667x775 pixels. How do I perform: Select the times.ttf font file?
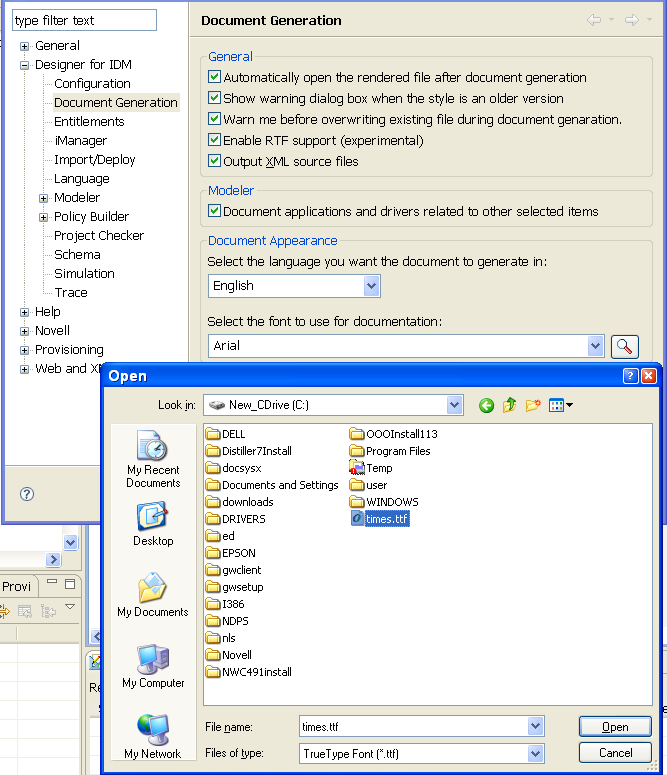click(380, 518)
